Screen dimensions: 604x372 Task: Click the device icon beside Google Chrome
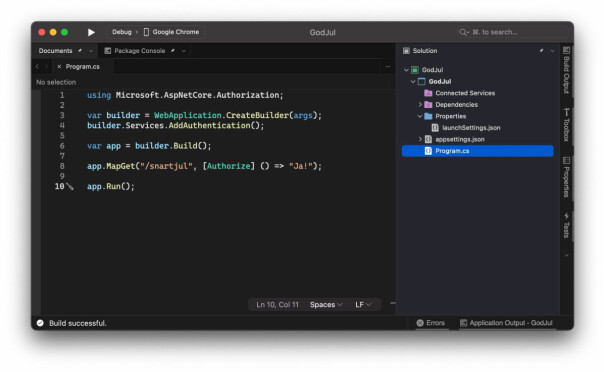point(146,32)
